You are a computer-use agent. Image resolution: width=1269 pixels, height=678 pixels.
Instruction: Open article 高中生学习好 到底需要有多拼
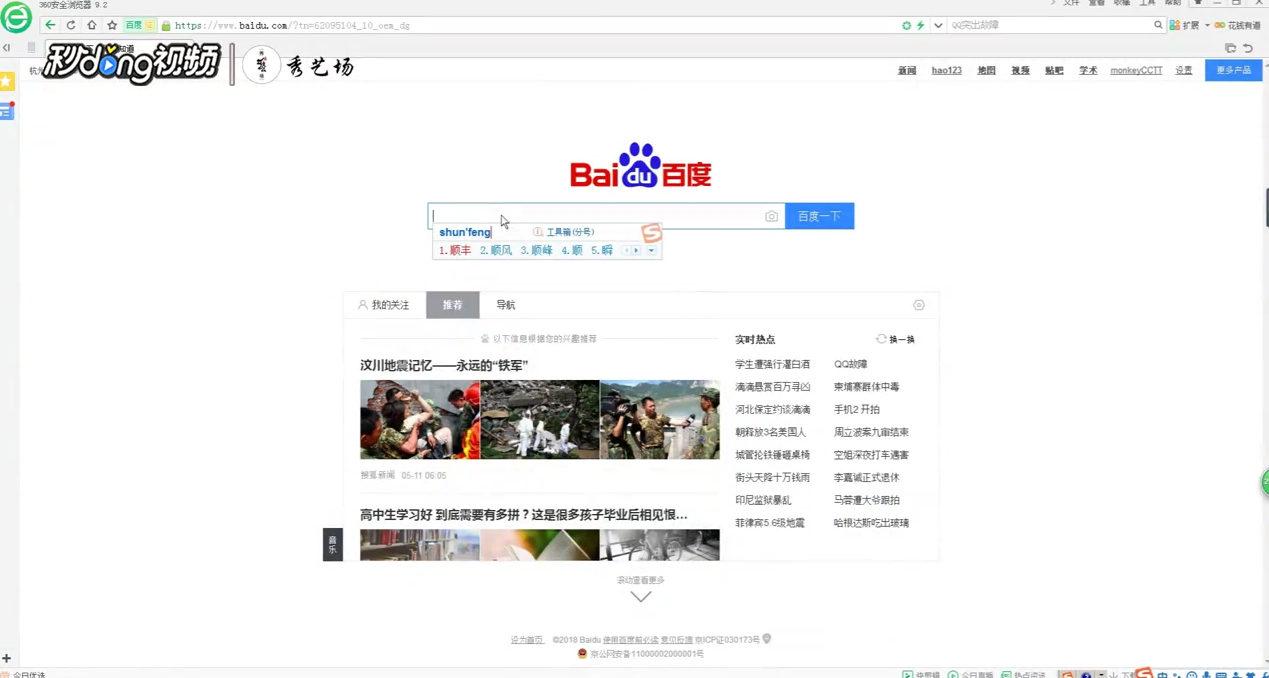click(x=524, y=515)
